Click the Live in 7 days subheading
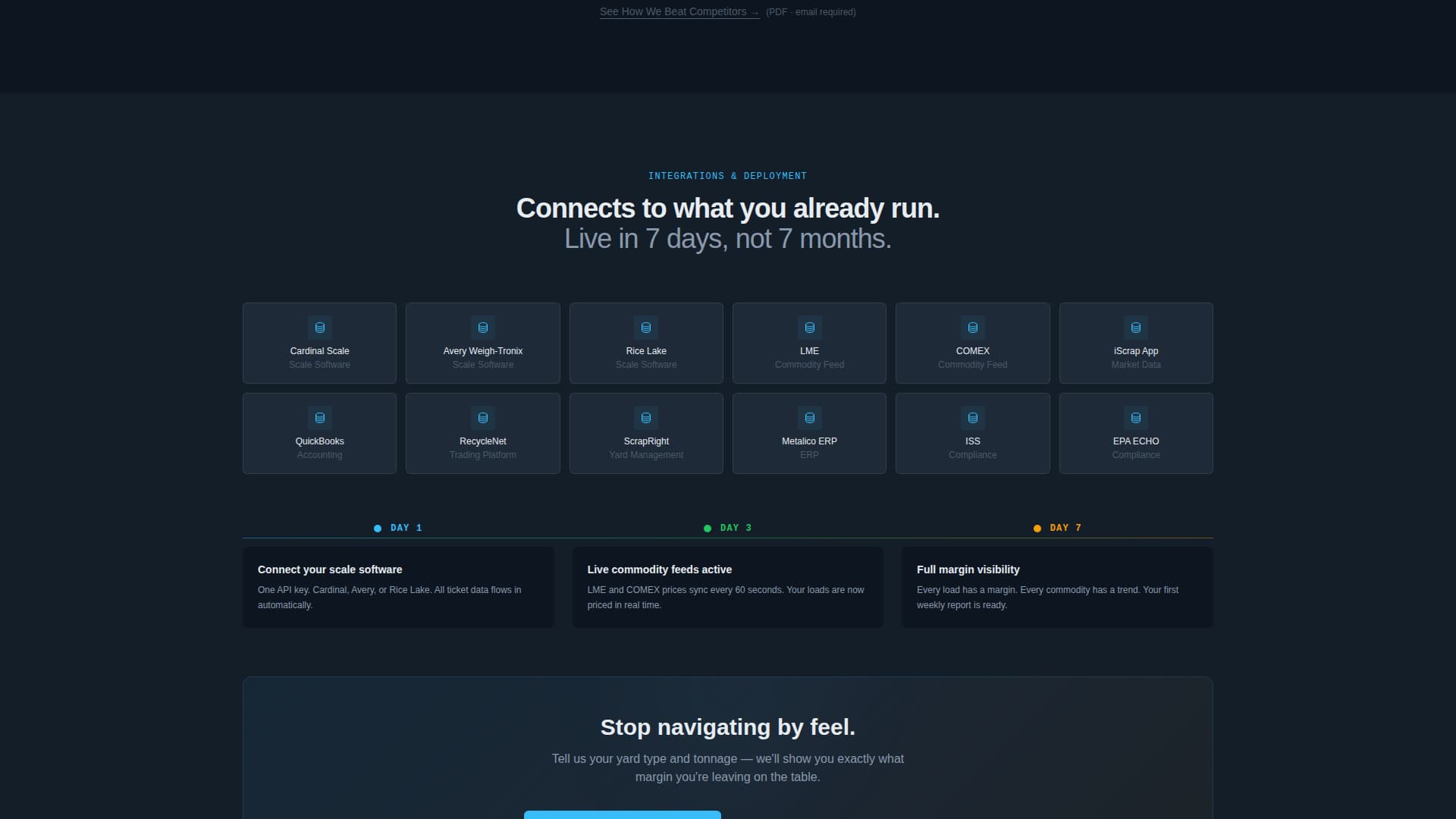Viewport: 1456px width, 819px height. click(x=727, y=239)
